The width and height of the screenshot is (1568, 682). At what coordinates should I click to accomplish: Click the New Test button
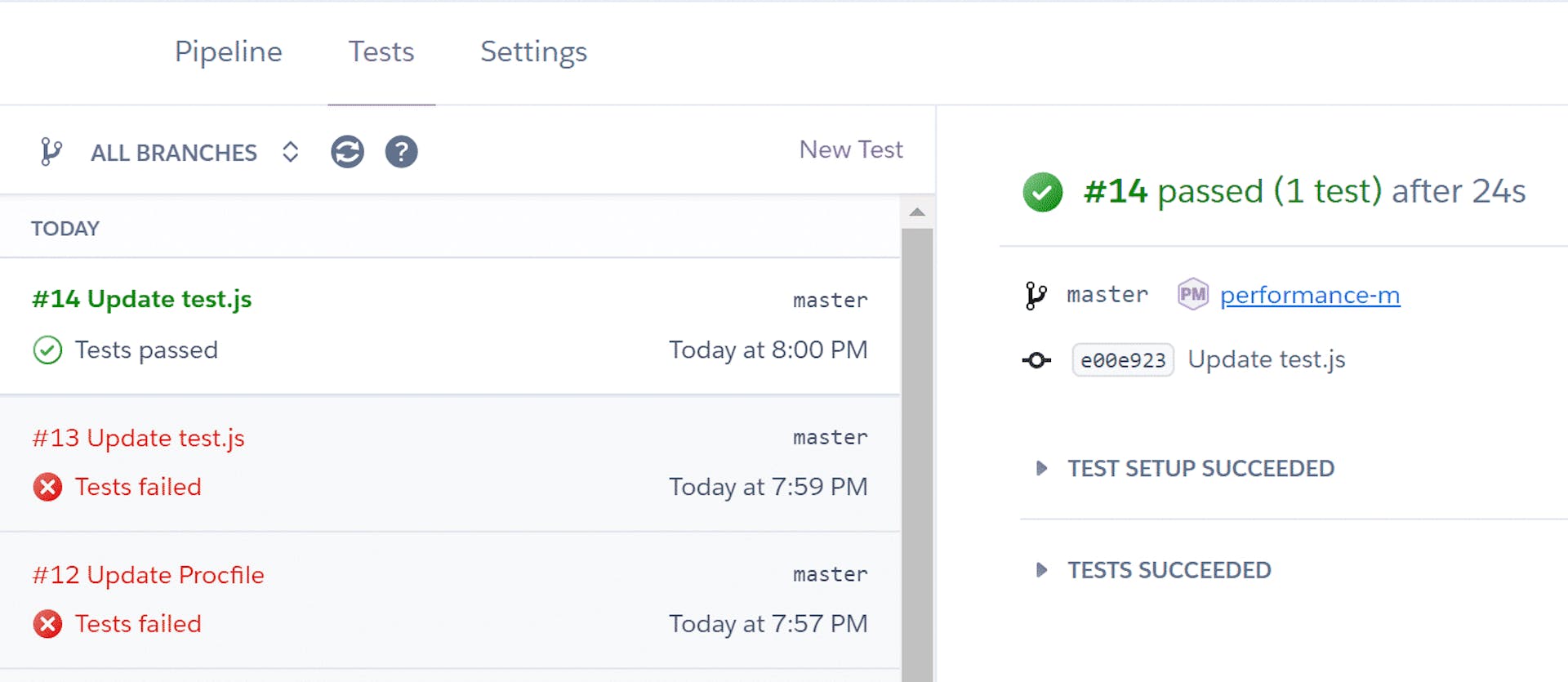tap(850, 149)
